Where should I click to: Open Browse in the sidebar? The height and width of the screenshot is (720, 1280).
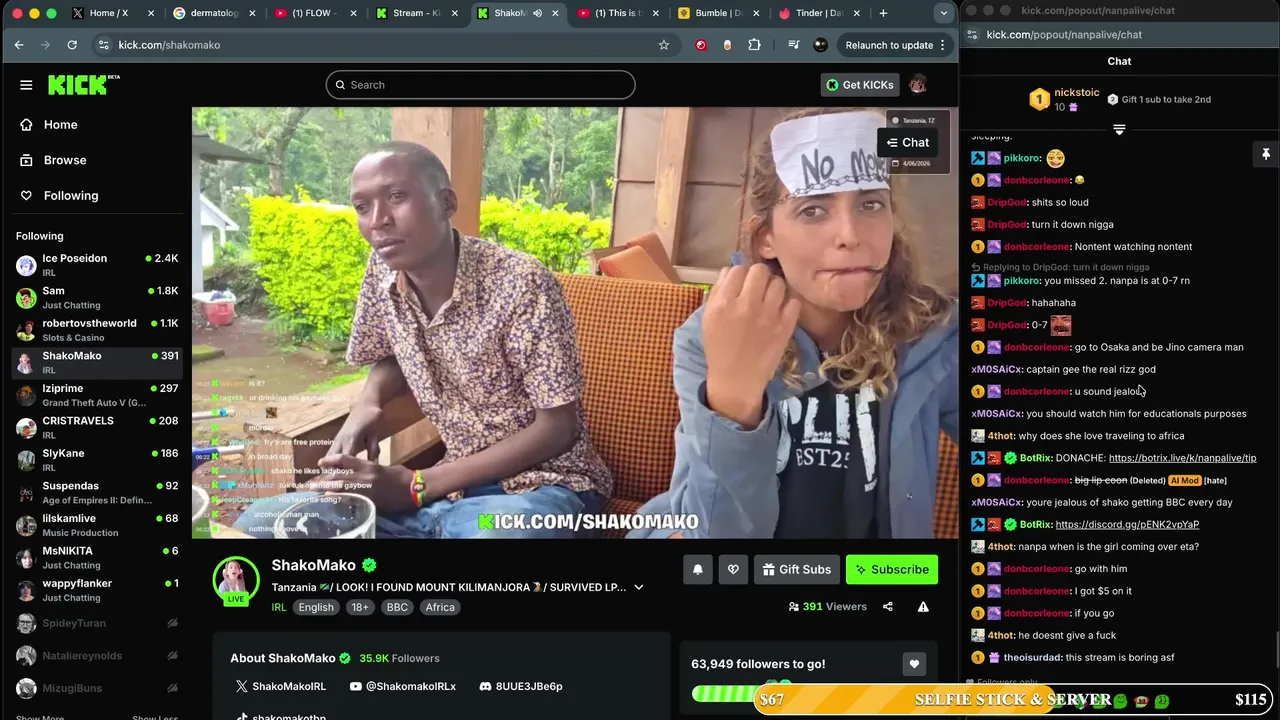pos(65,160)
